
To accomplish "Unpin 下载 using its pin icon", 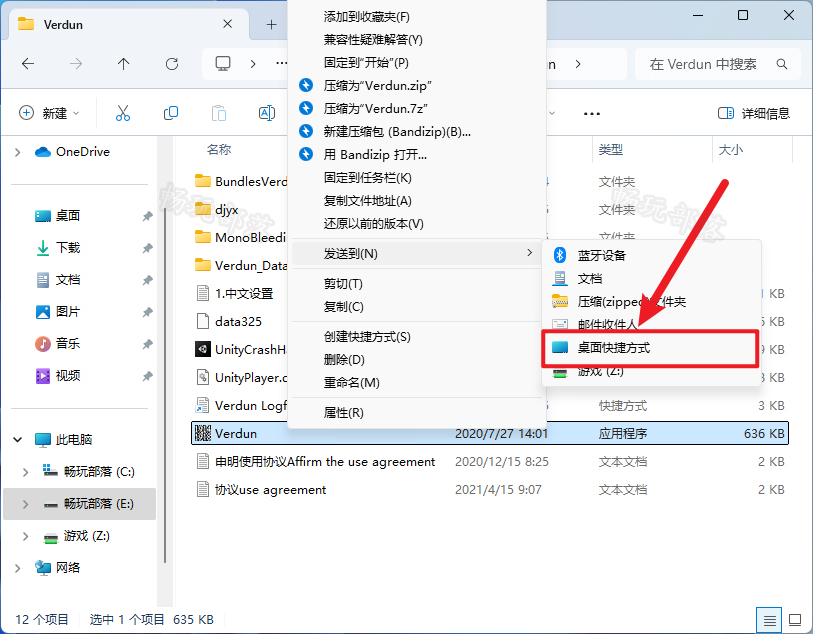I will click(x=148, y=248).
